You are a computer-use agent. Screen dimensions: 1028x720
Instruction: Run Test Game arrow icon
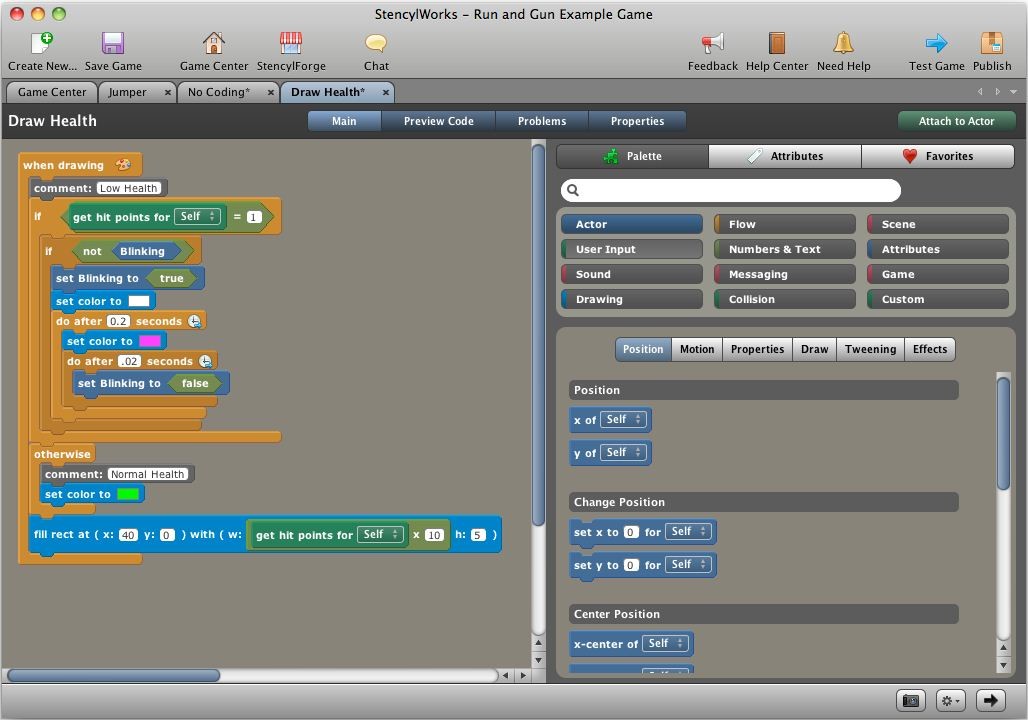(936, 43)
